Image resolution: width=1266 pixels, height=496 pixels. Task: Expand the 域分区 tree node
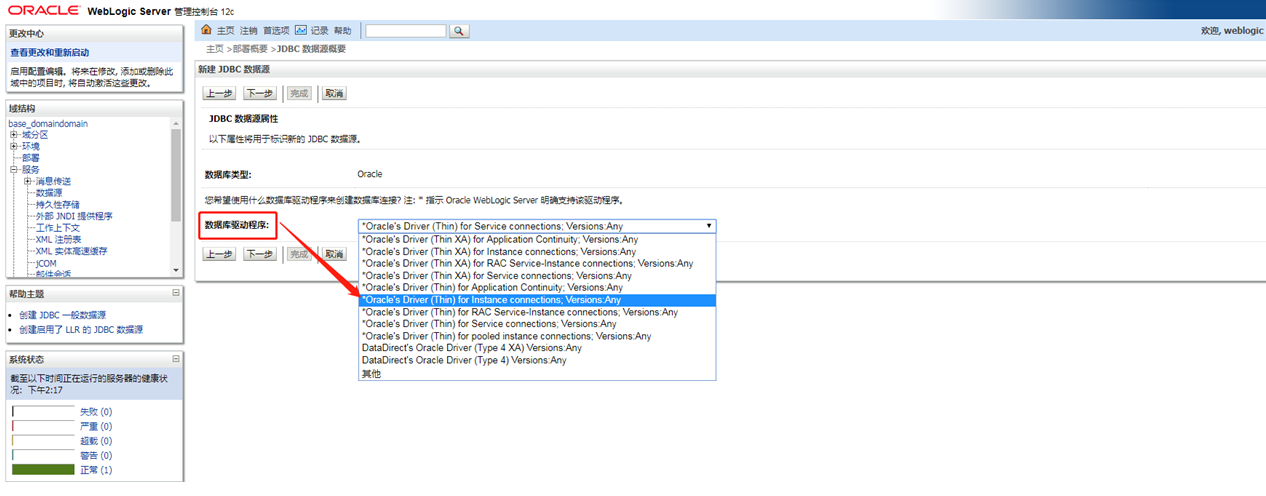coord(13,135)
